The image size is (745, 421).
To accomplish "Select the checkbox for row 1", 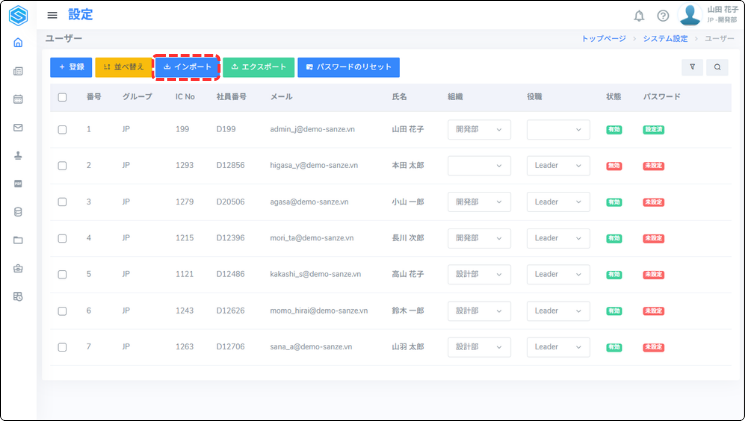I will [x=62, y=129].
